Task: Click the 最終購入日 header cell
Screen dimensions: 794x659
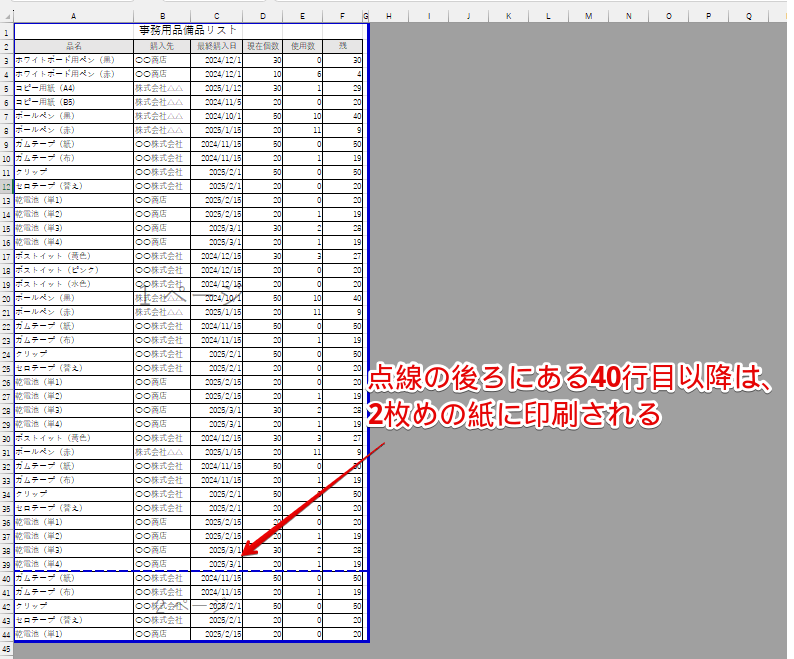Action: [217, 46]
